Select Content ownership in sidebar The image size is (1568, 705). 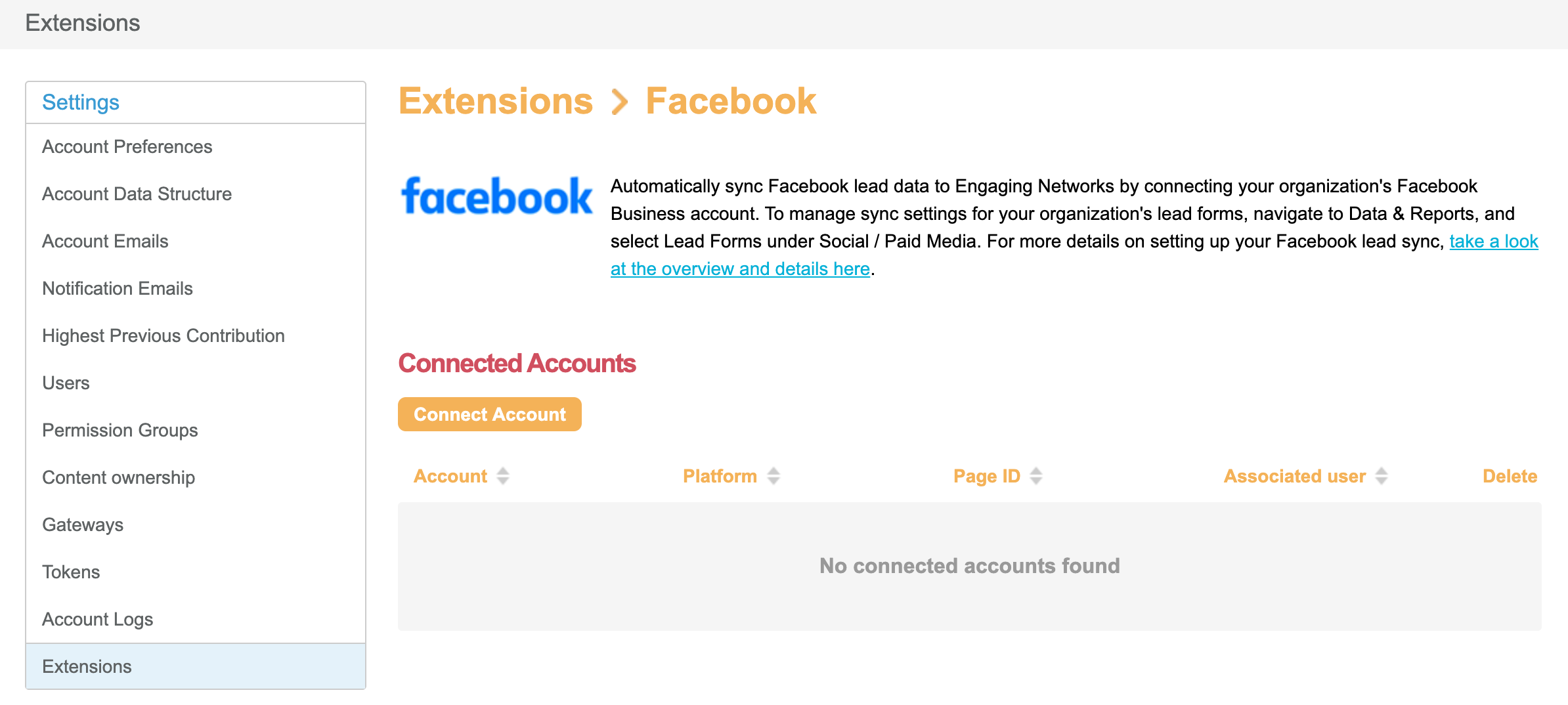[x=118, y=477]
